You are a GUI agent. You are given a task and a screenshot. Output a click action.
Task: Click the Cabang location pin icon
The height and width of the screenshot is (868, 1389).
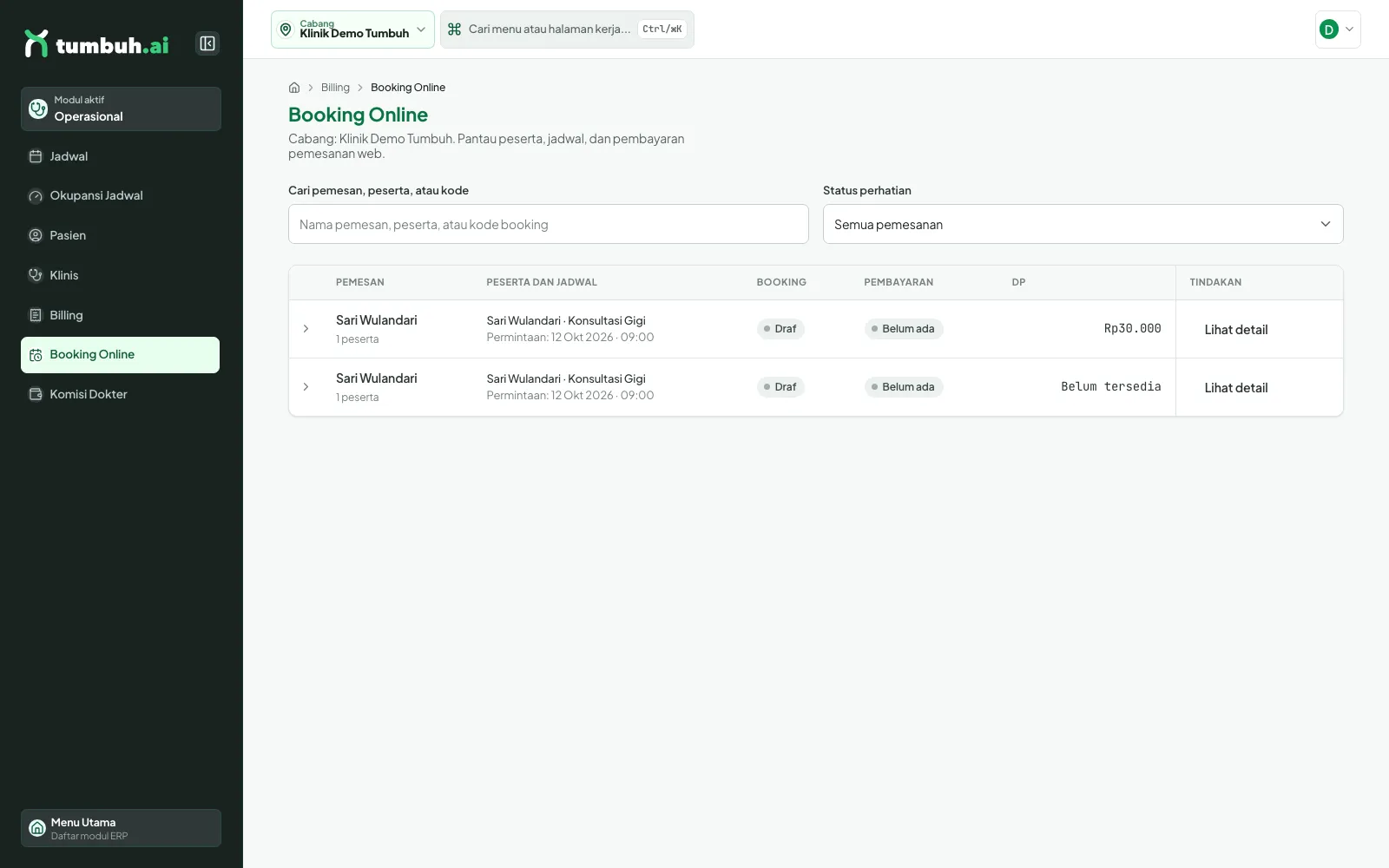286,30
